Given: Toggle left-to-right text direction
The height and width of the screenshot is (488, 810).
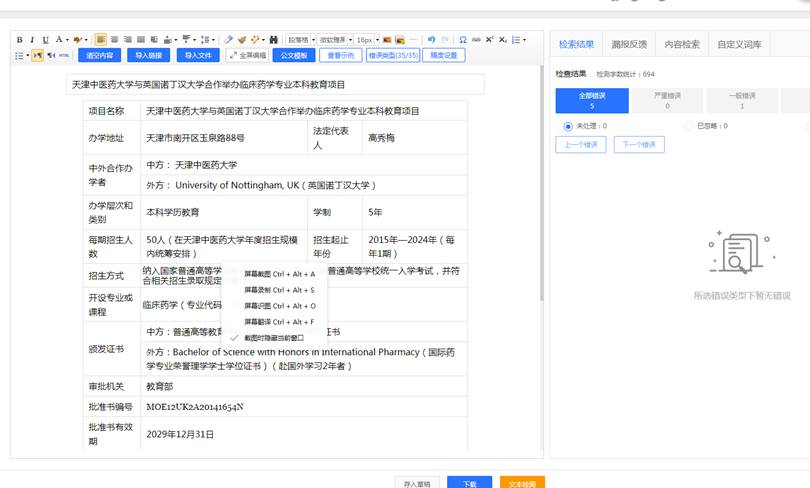Looking at the screenshot, I should 37,55.
